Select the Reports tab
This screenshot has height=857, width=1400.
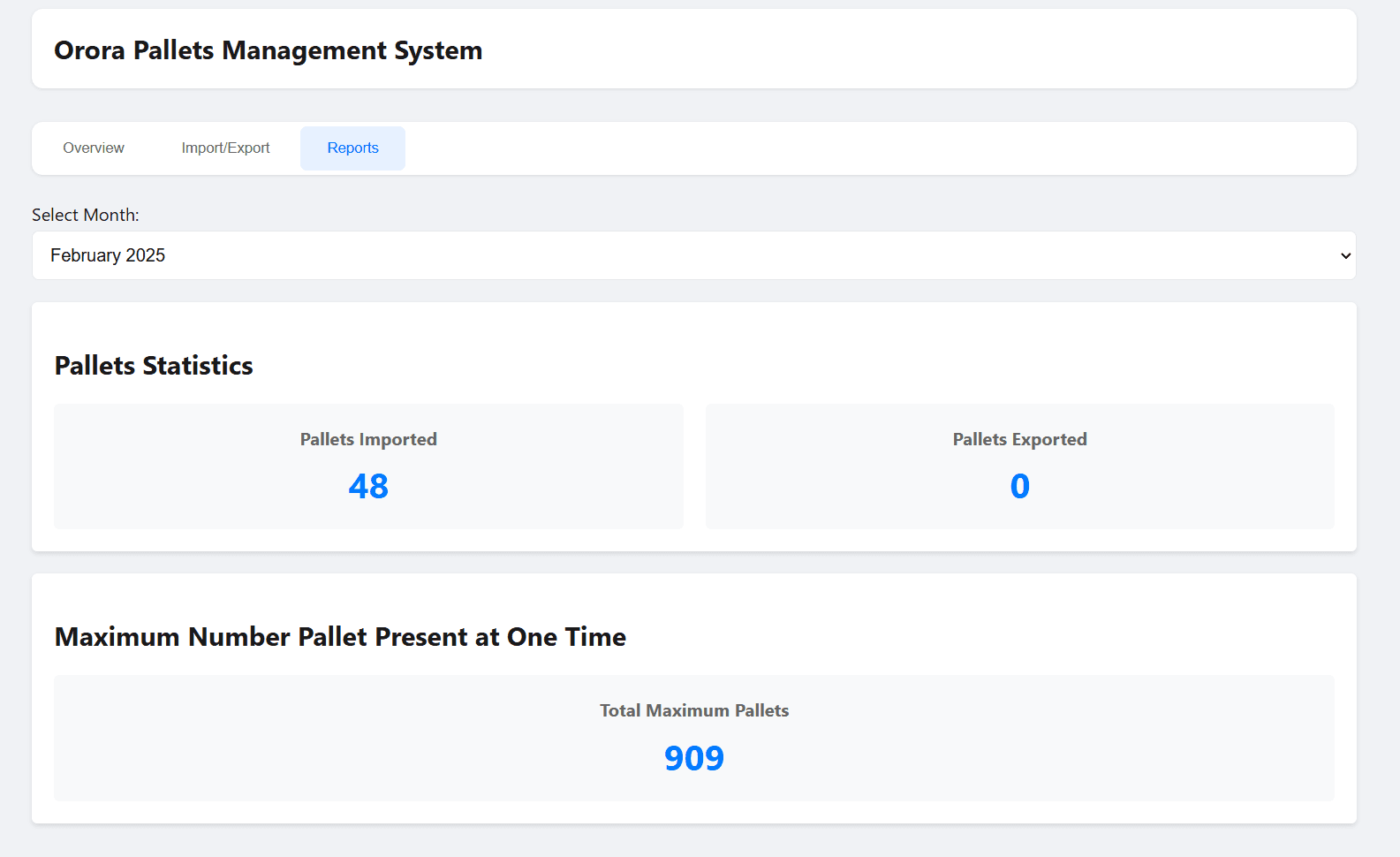(x=352, y=148)
